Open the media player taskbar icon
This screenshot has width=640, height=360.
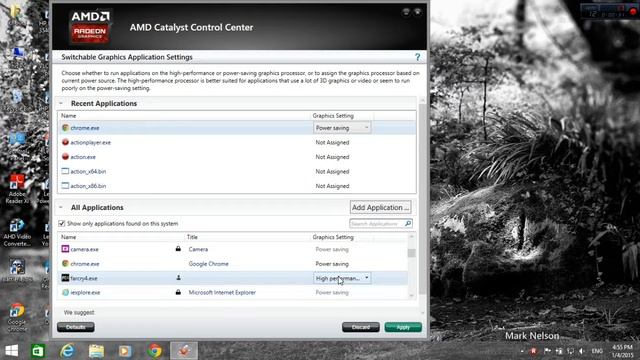pyautogui.click(x=125, y=351)
